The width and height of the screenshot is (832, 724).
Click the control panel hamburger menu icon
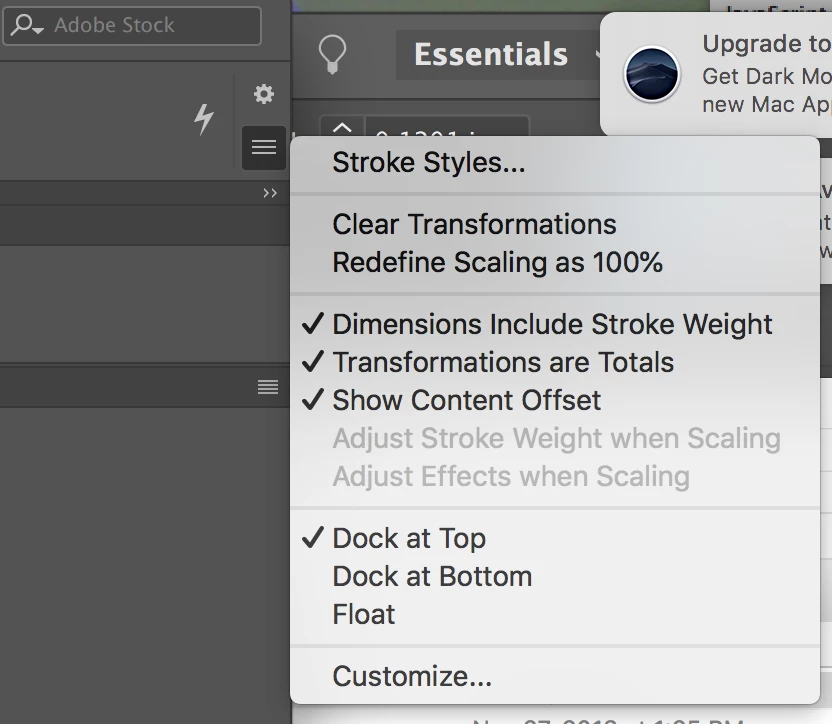[264, 148]
